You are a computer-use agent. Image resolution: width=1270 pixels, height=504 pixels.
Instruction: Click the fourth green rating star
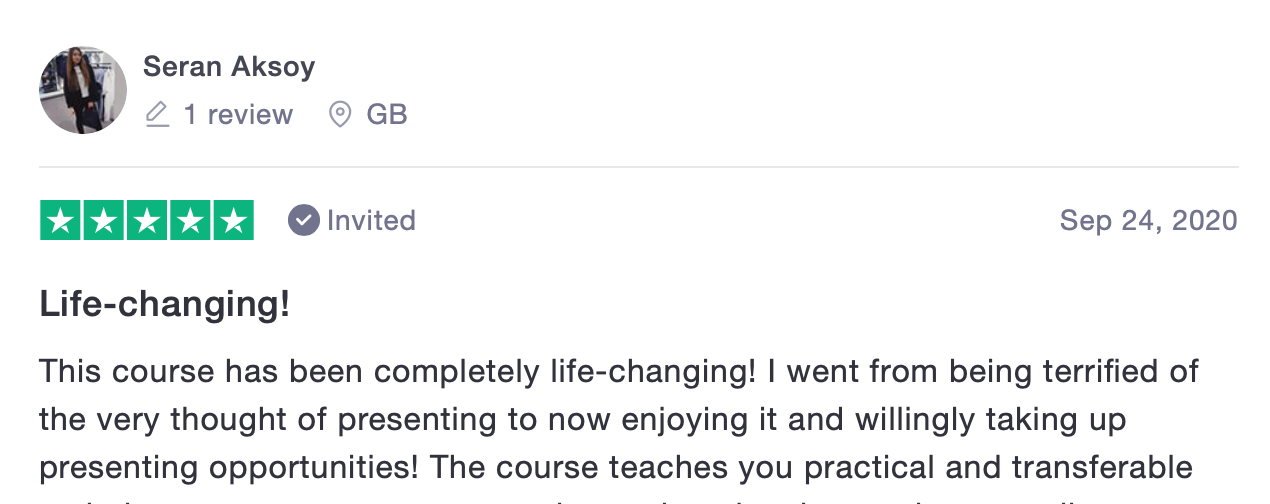tap(190, 221)
